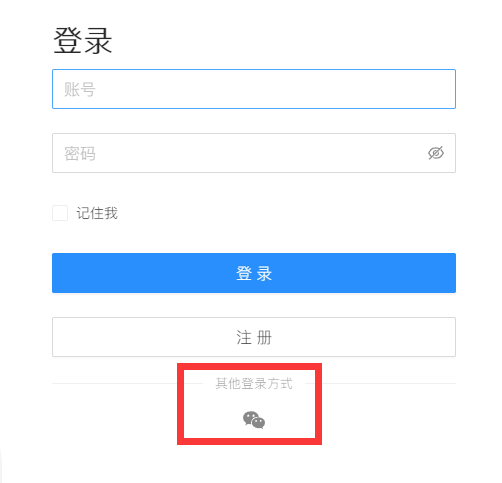Viewport: 502px width, 483px height.
Task: Show password using the crossed-eye icon
Action: pos(436,153)
